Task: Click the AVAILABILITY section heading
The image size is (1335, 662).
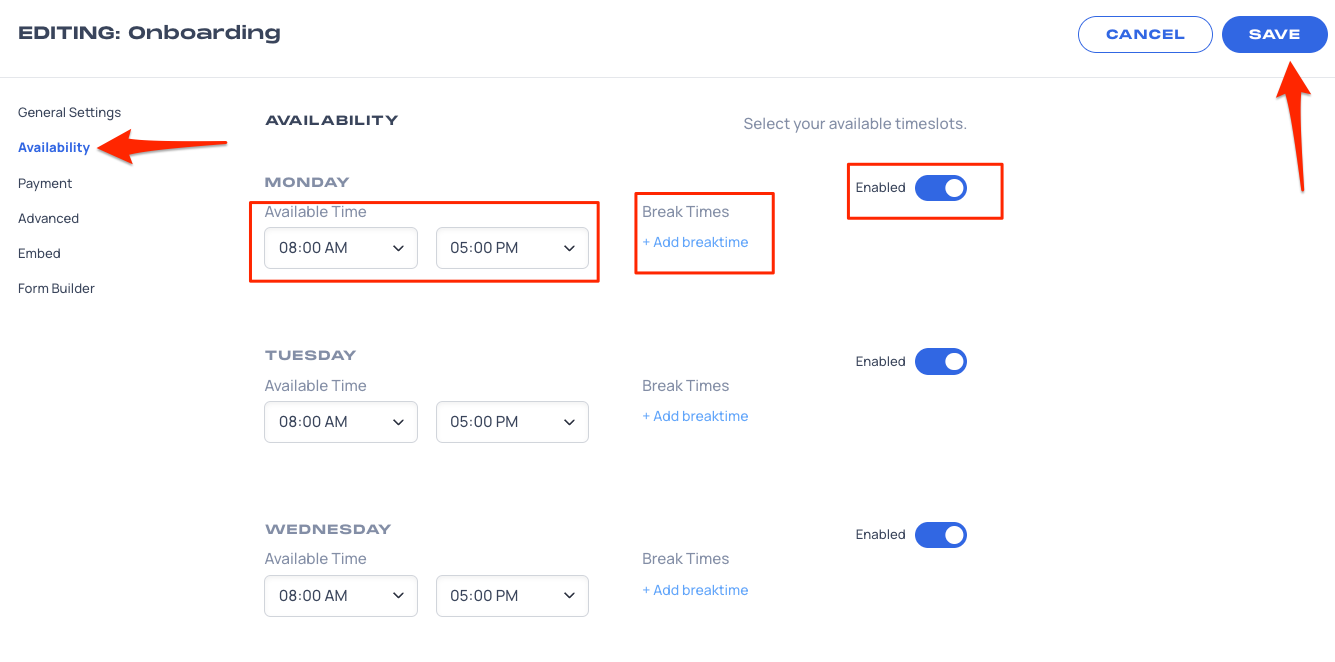Action: tap(331, 120)
